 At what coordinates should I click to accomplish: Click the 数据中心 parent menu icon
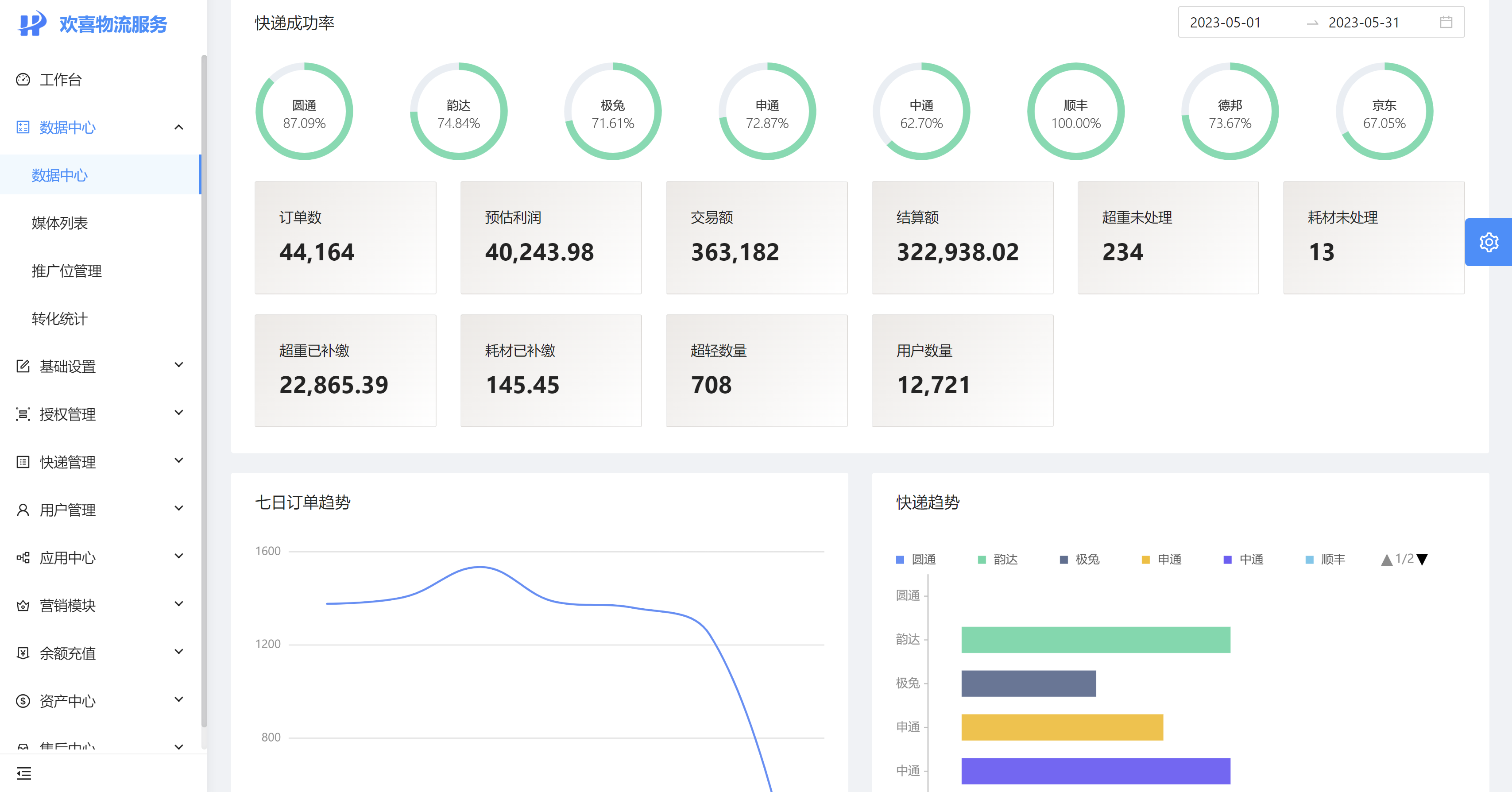pyautogui.click(x=23, y=127)
